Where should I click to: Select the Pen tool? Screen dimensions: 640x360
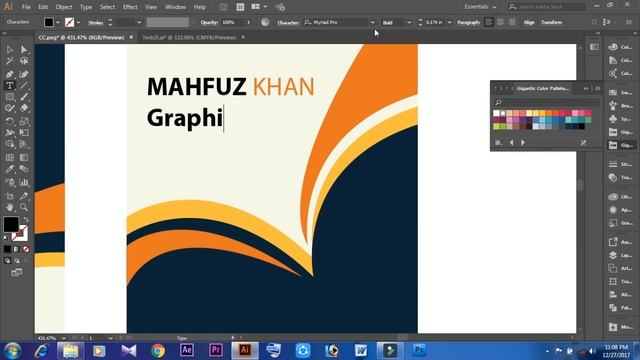[9, 74]
